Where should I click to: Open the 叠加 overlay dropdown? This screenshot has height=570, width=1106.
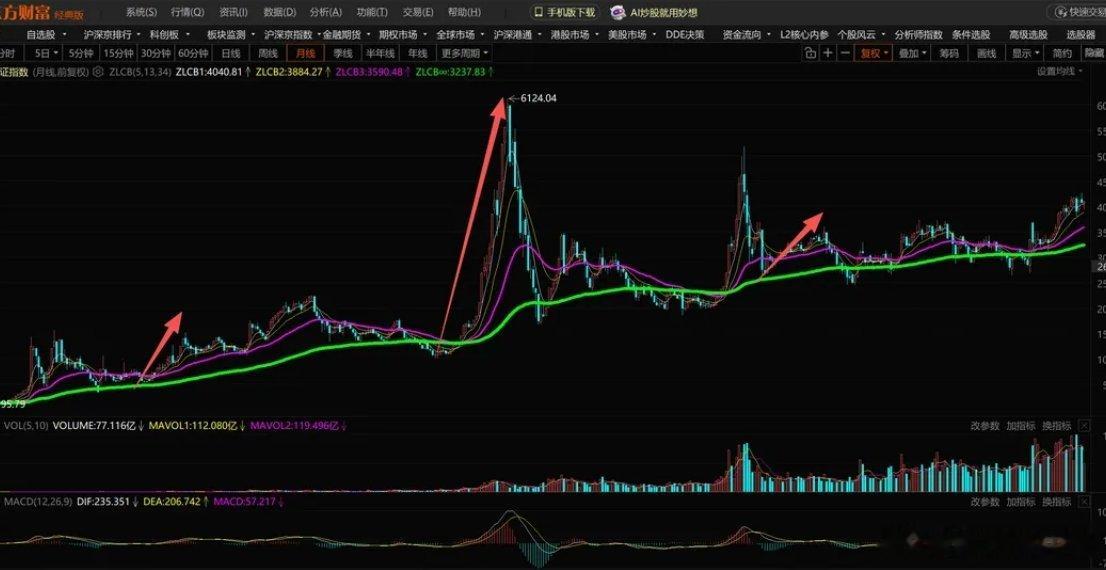click(x=913, y=53)
